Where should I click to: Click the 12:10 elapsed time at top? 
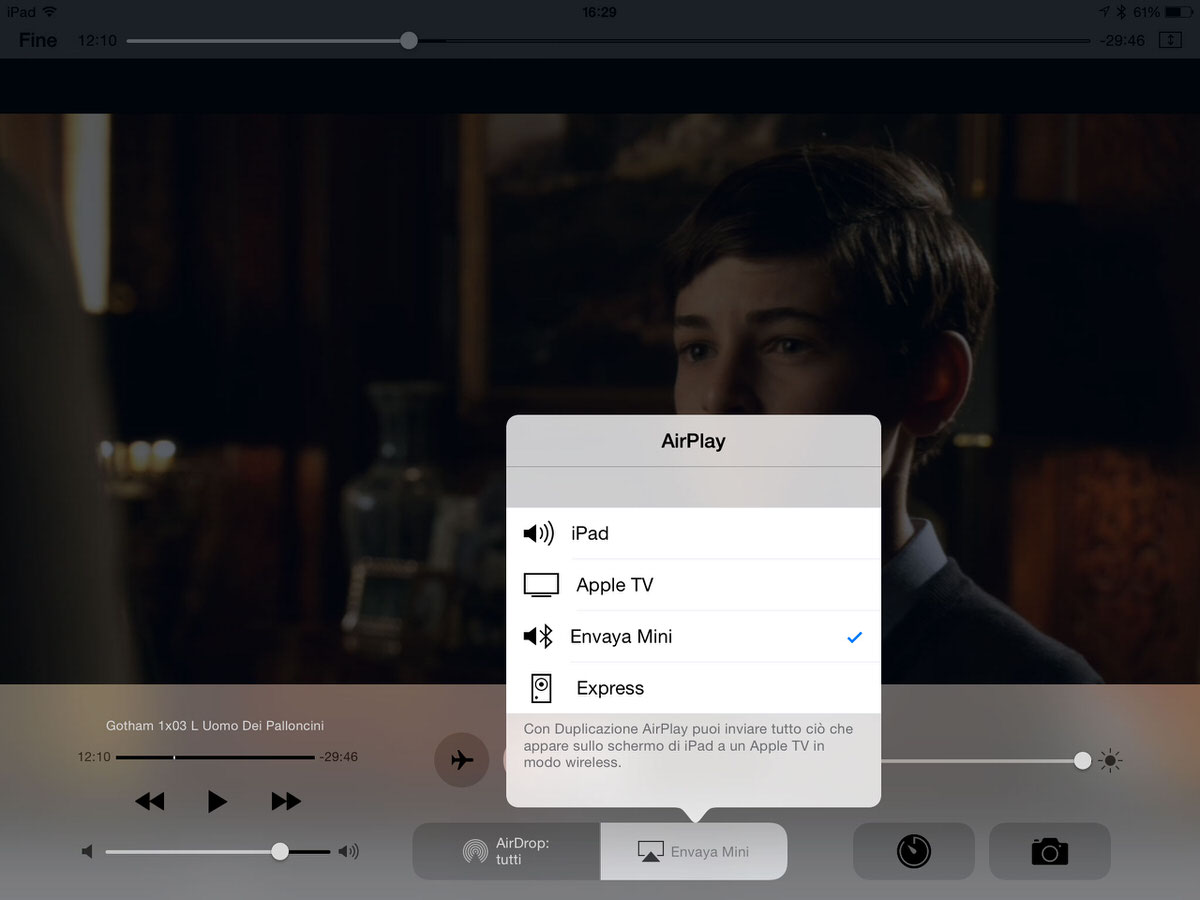pyautogui.click(x=97, y=40)
